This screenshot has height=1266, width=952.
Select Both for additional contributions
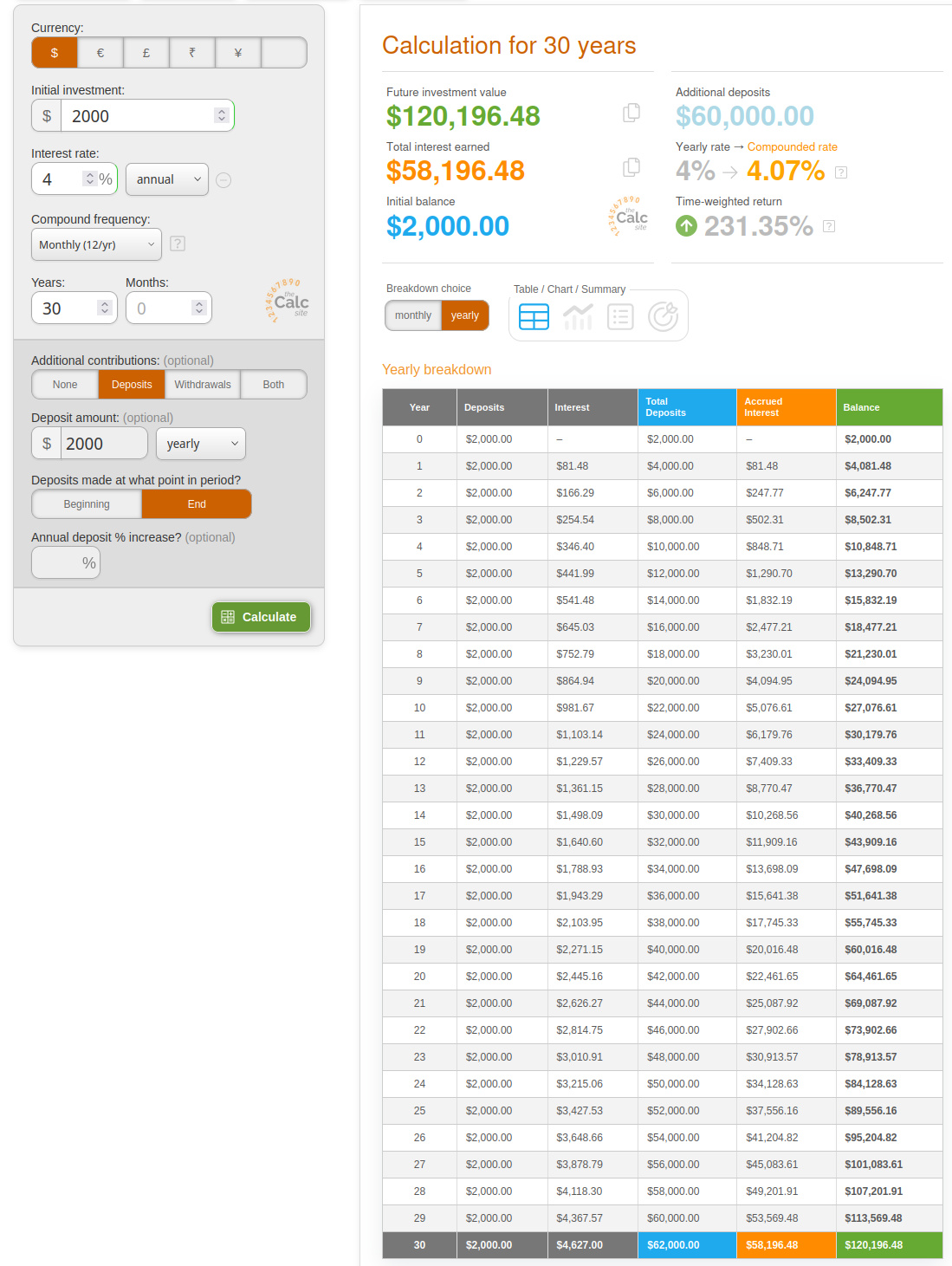pyautogui.click(x=274, y=385)
